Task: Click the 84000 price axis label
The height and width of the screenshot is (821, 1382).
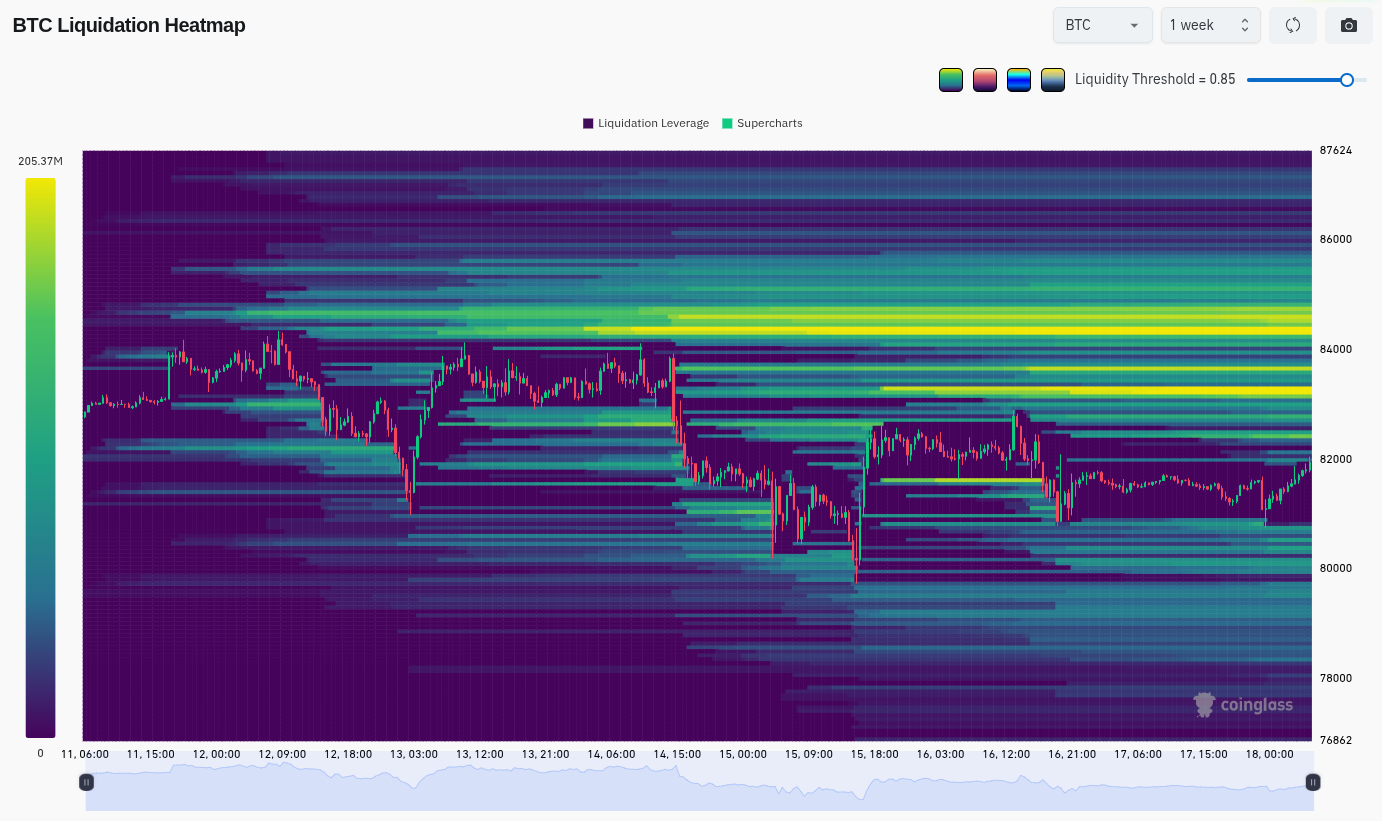Action: [1335, 349]
